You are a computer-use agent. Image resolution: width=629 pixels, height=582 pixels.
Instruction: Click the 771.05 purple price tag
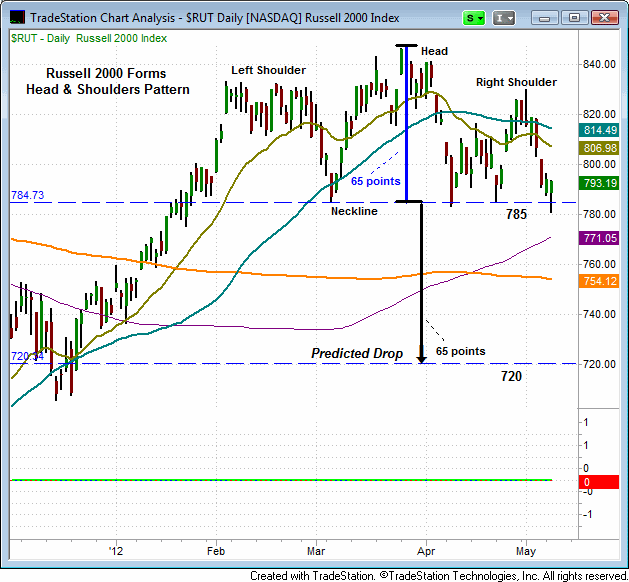coord(599,238)
